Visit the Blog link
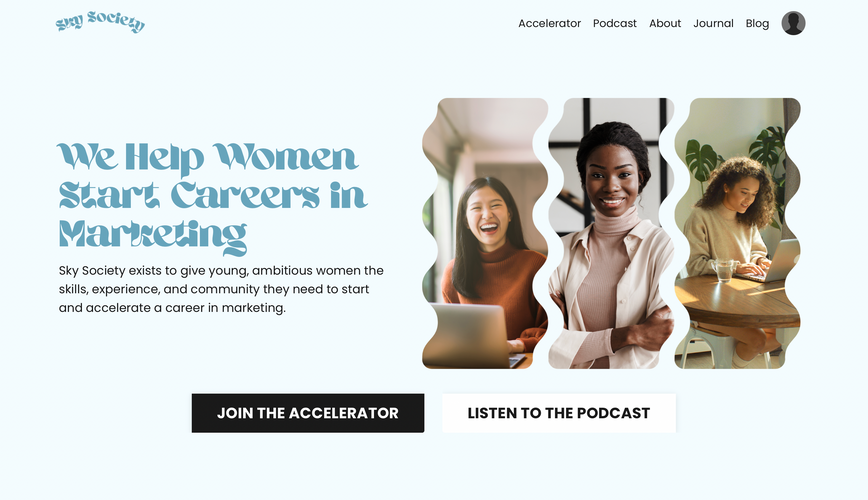Screen dimensions: 868x500 pyautogui.click(x=757, y=23)
